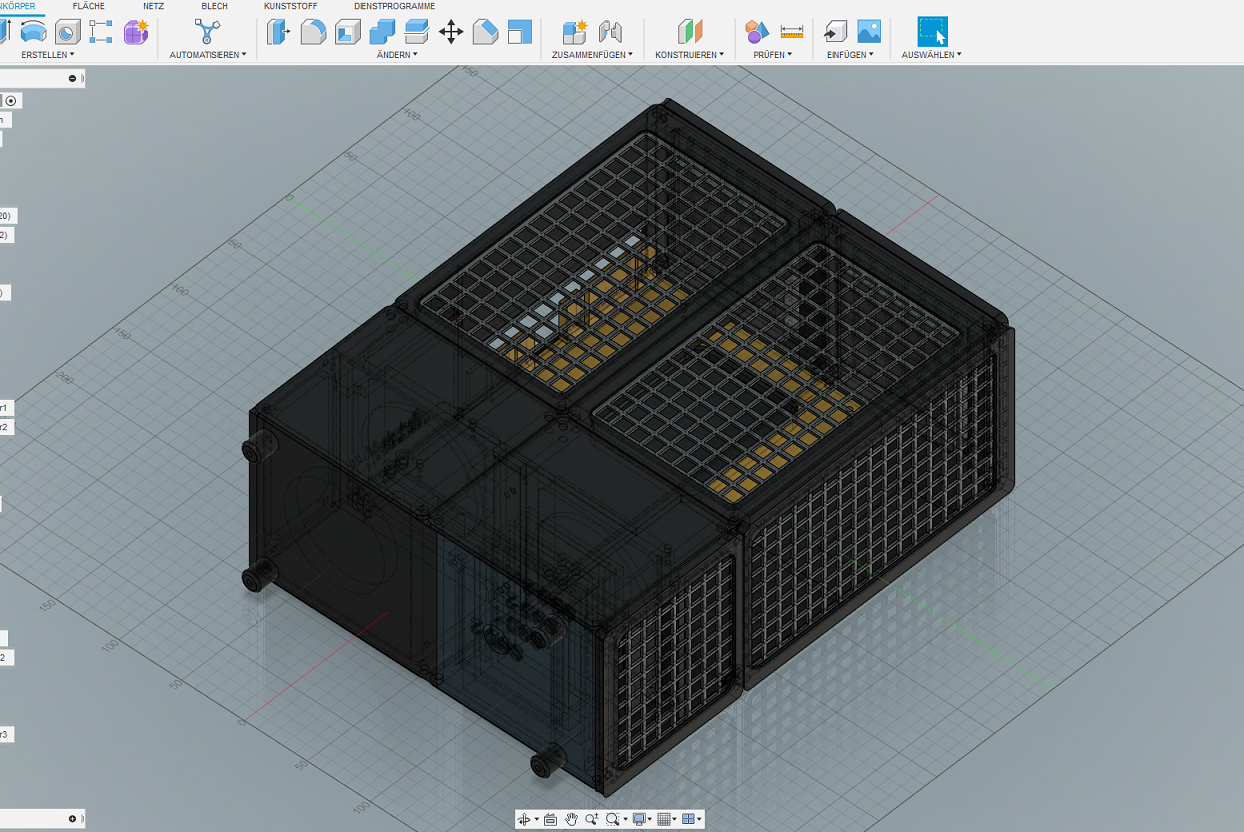This screenshot has height=832, width=1244.
Task: Select the Fillet (Abrunden) tool
Action: (x=313, y=32)
